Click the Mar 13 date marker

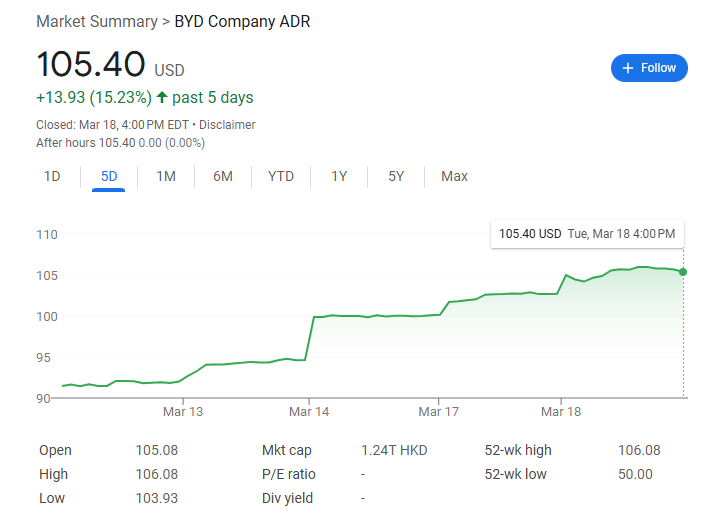coord(183,412)
